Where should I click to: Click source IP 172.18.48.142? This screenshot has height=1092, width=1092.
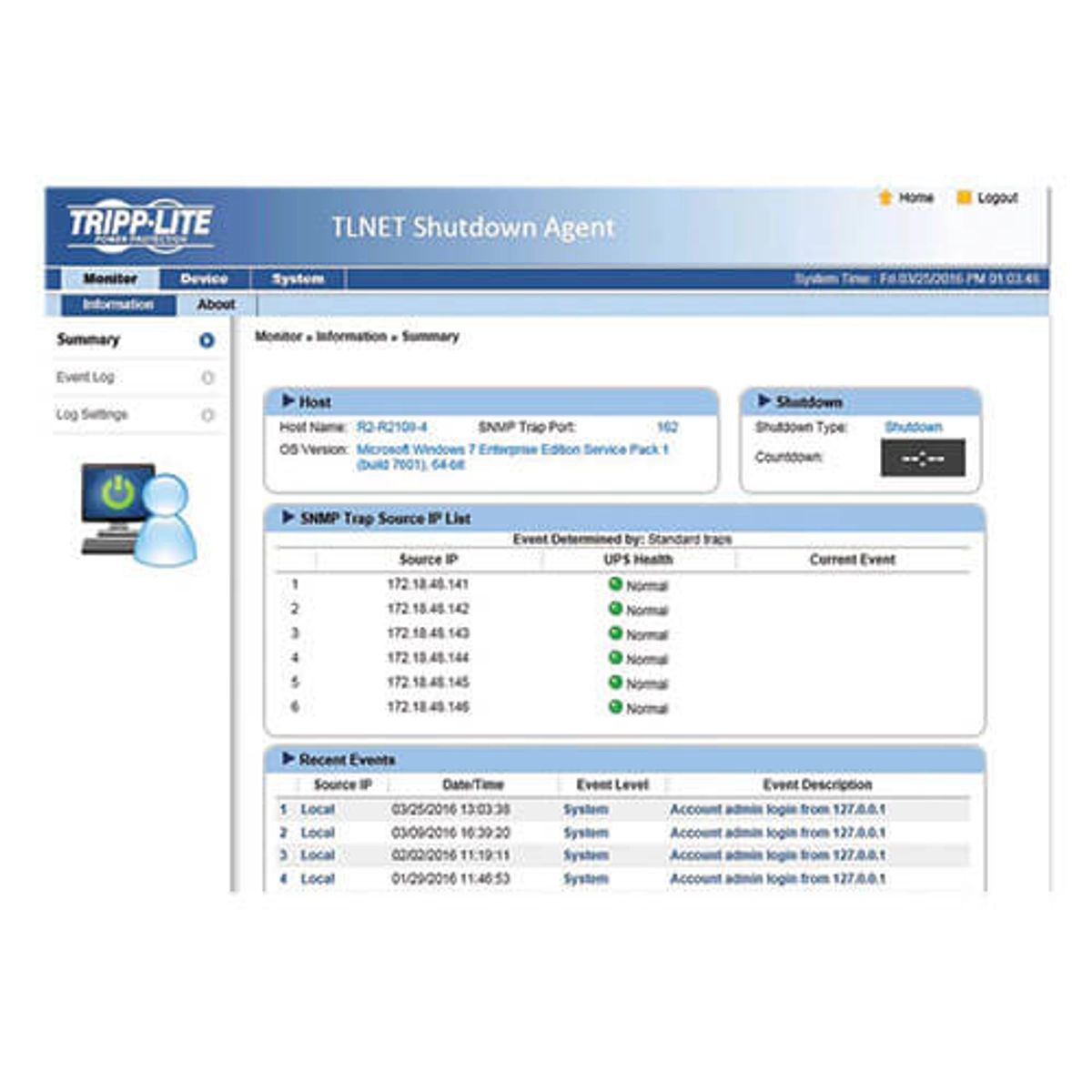point(428,609)
